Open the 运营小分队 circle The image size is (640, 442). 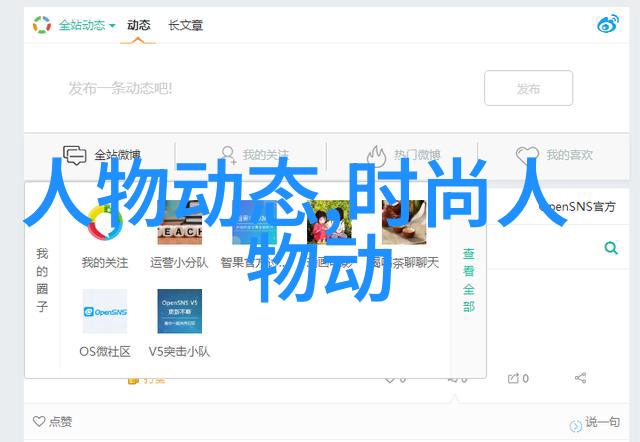pos(179,223)
